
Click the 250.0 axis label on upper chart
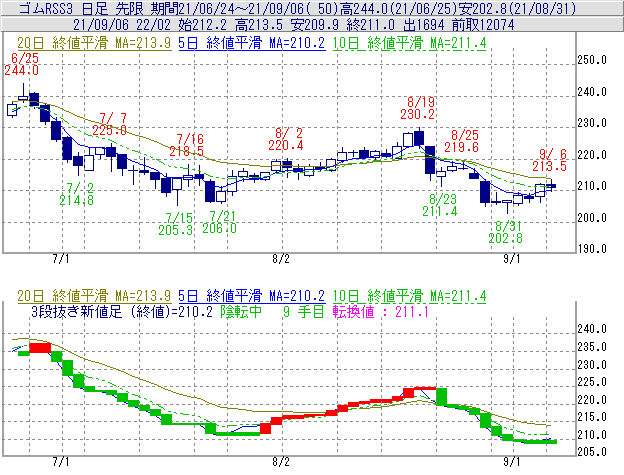point(592,60)
